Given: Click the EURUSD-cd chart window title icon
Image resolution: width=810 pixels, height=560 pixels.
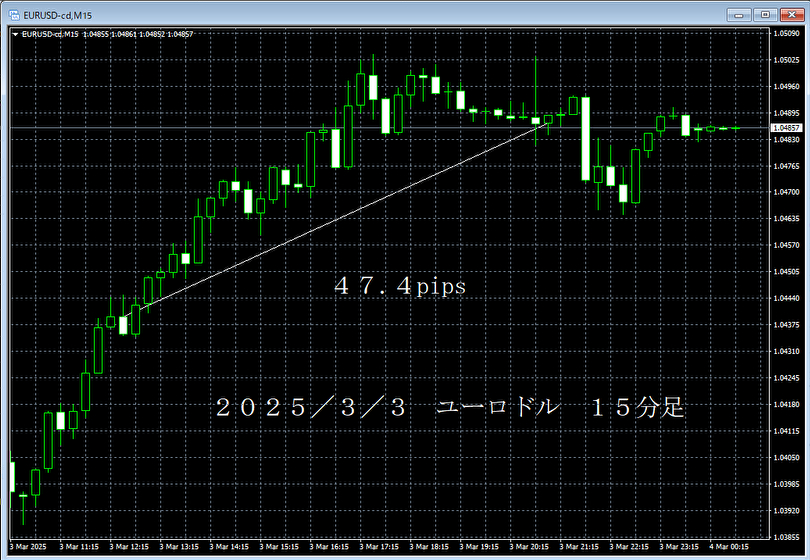Looking at the screenshot, I should [14, 15].
